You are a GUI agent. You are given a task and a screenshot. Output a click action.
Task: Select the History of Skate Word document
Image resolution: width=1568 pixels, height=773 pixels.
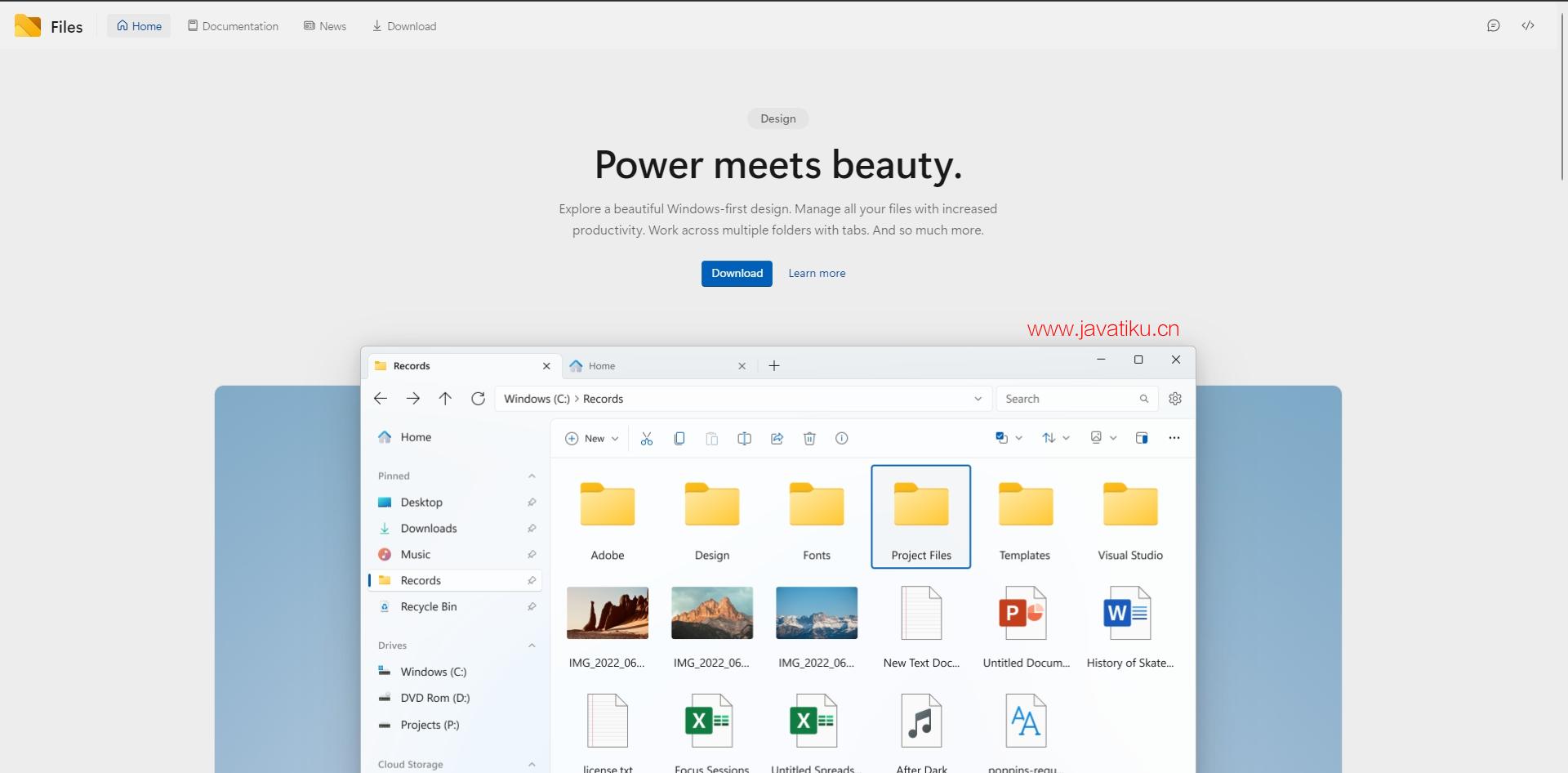(1130, 627)
